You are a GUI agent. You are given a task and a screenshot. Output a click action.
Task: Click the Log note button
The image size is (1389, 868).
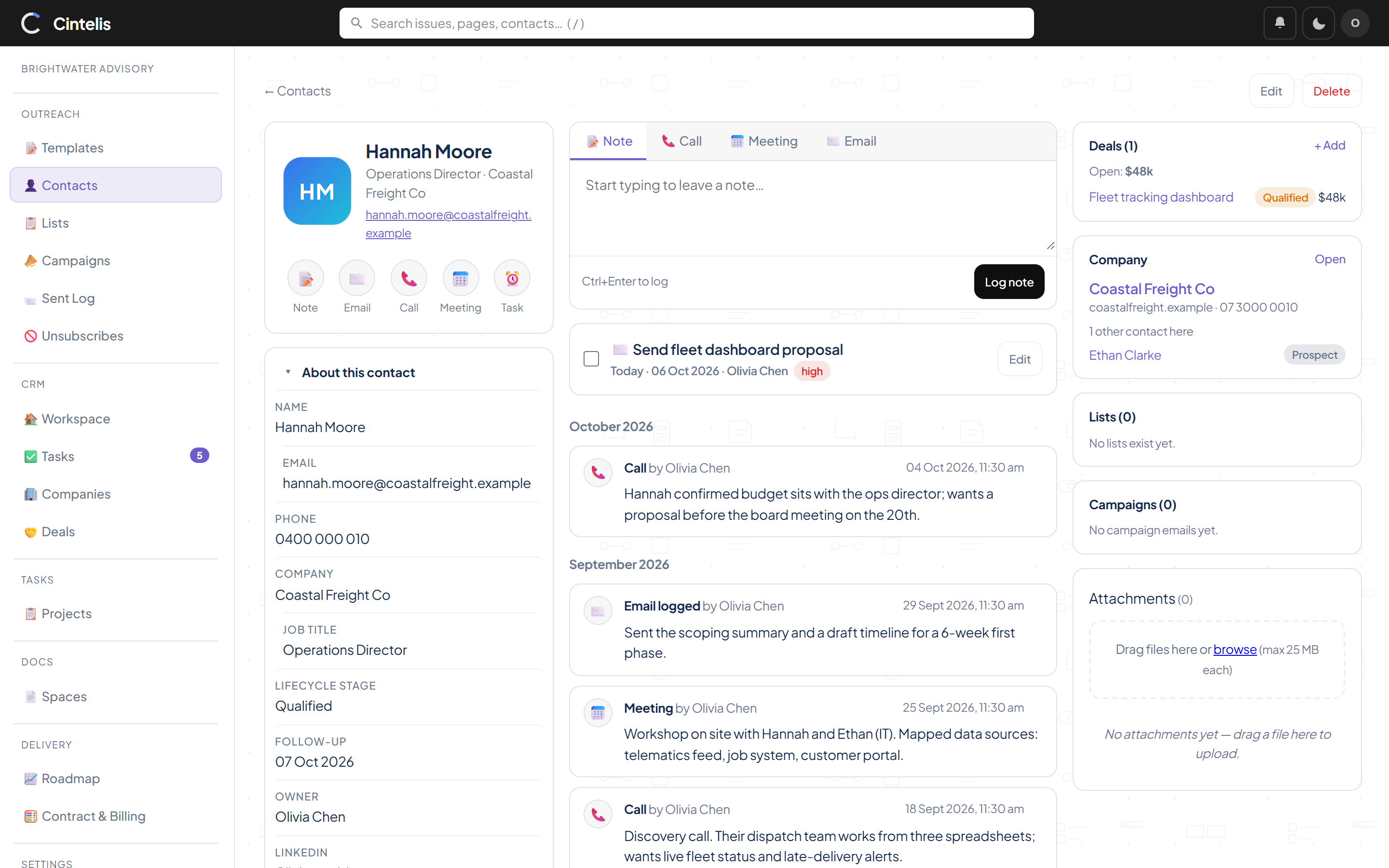click(x=1009, y=281)
